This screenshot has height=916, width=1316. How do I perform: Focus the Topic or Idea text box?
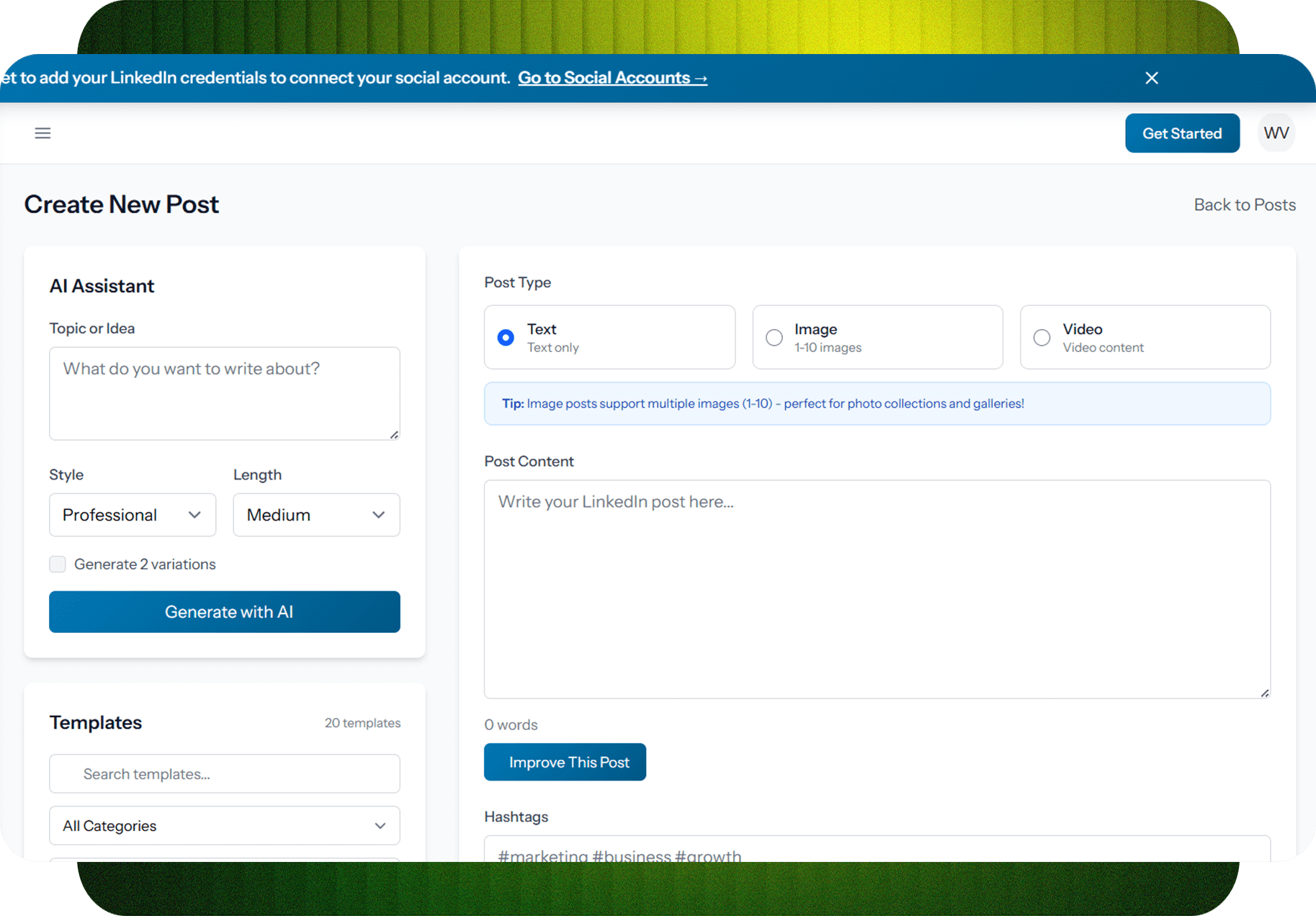coord(224,393)
